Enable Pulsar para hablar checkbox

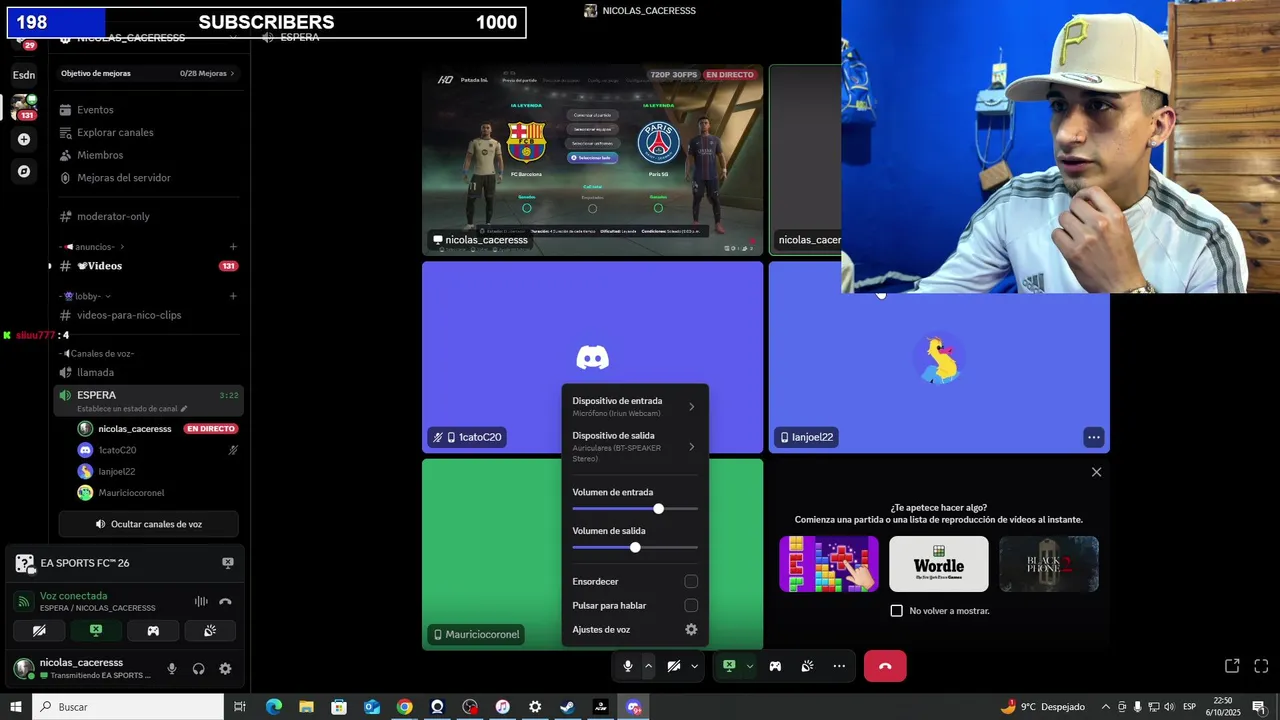pos(691,605)
